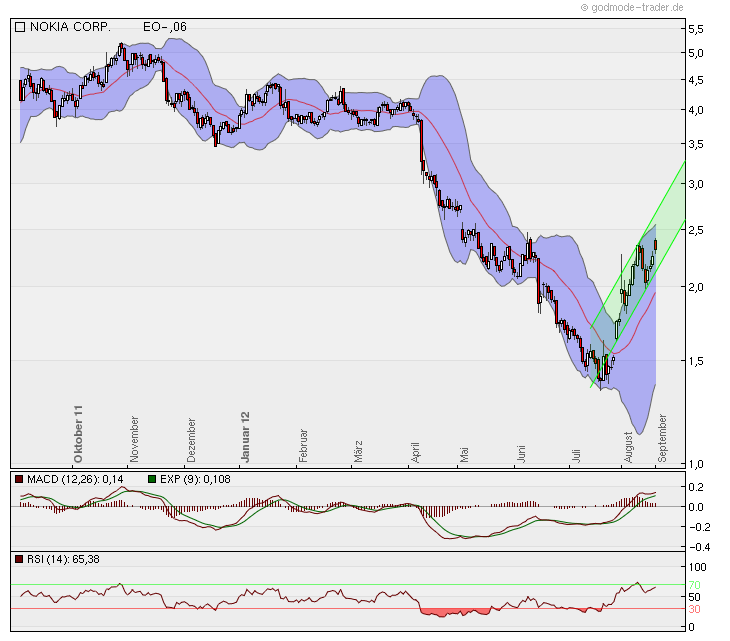The width and height of the screenshot is (730, 641).
Task: Click the MACD axis value 0.0
Action: [696, 507]
